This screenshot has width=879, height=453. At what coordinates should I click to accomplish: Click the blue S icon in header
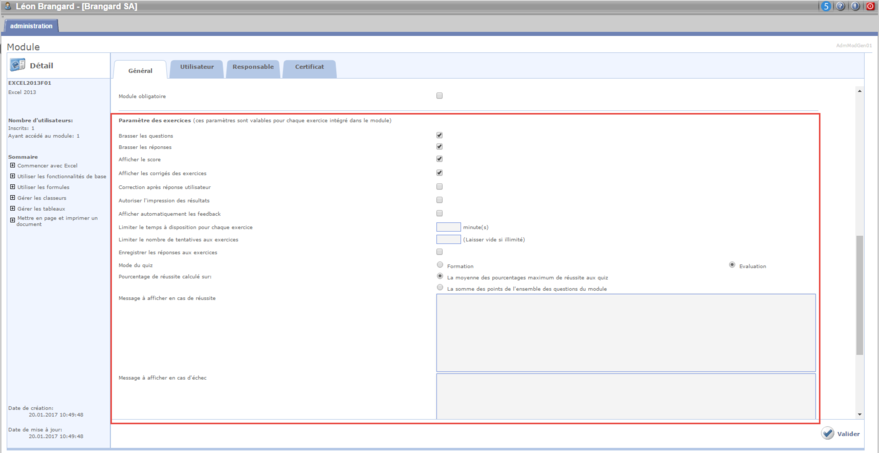826,6
